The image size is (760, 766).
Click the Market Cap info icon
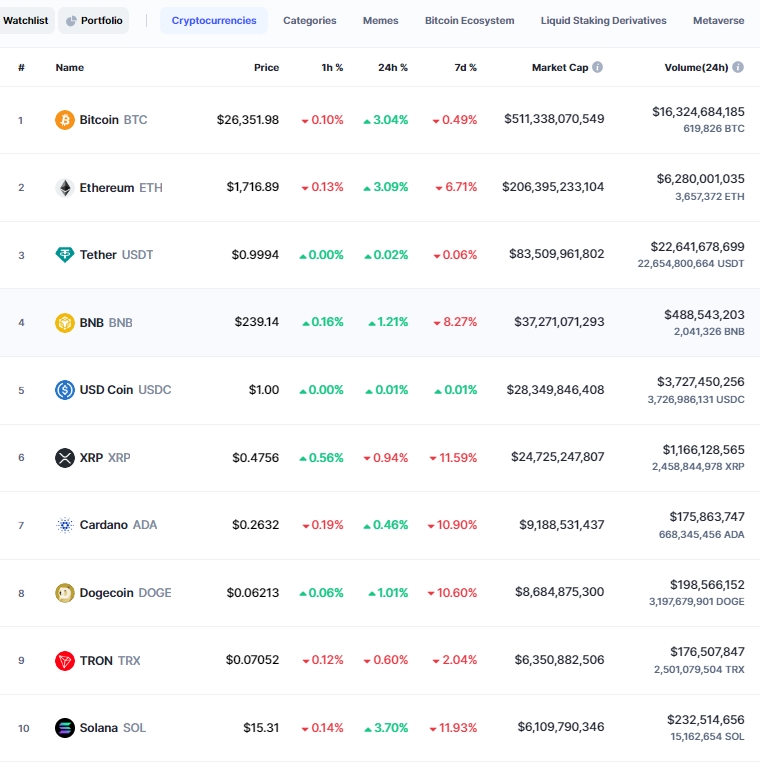tap(598, 67)
